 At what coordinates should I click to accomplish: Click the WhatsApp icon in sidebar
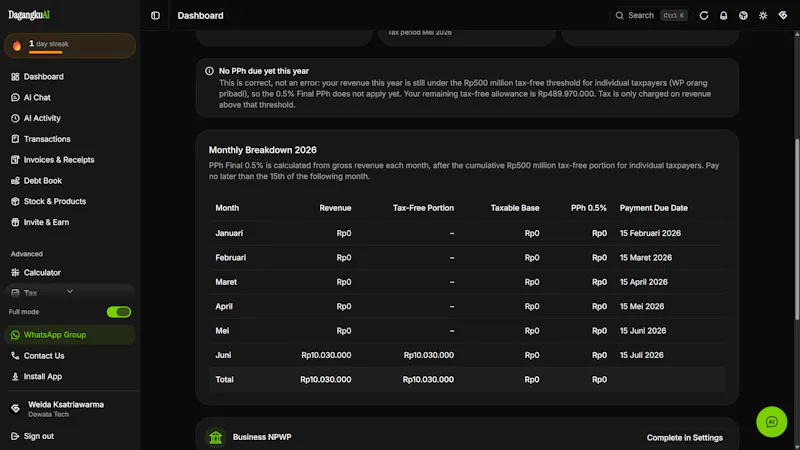(x=15, y=335)
